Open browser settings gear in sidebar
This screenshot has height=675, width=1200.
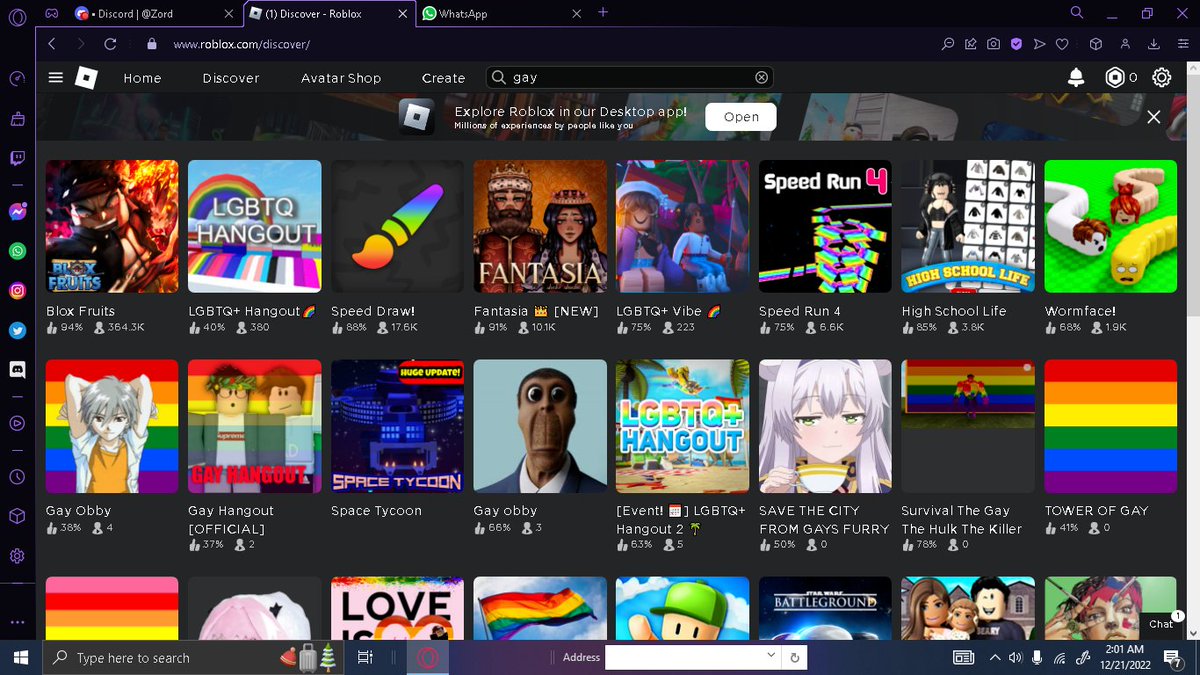[17, 556]
